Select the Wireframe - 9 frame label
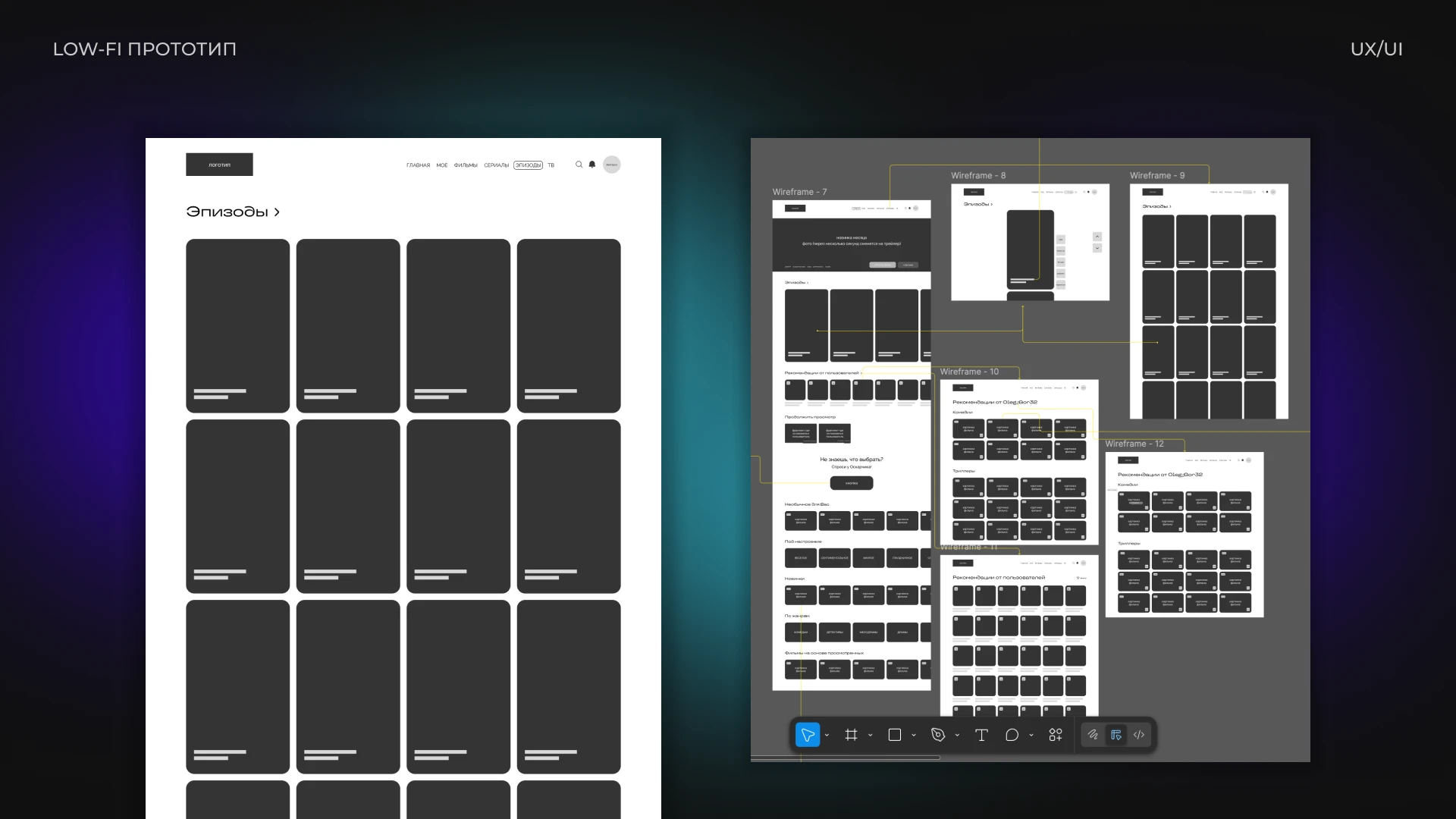The width and height of the screenshot is (1456, 819). click(1156, 175)
